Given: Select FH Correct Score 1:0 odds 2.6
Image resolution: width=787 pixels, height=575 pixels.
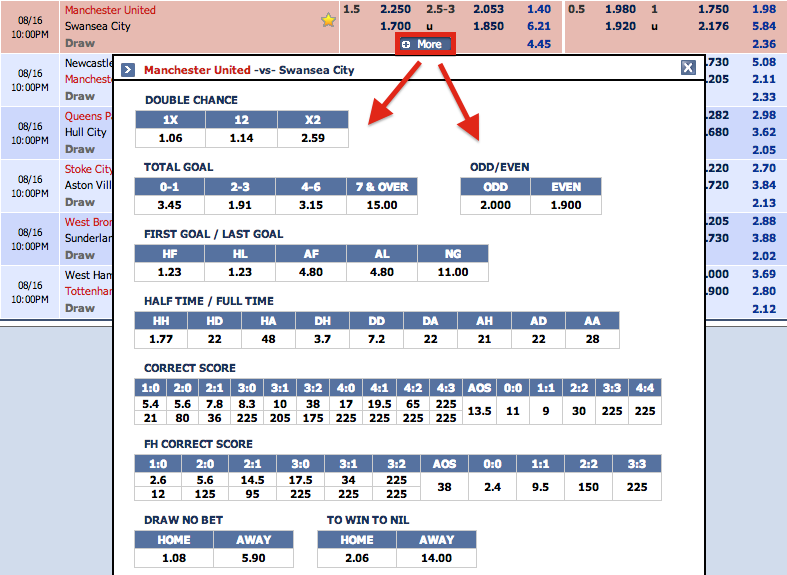Looking at the screenshot, I should [x=158, y=480].
